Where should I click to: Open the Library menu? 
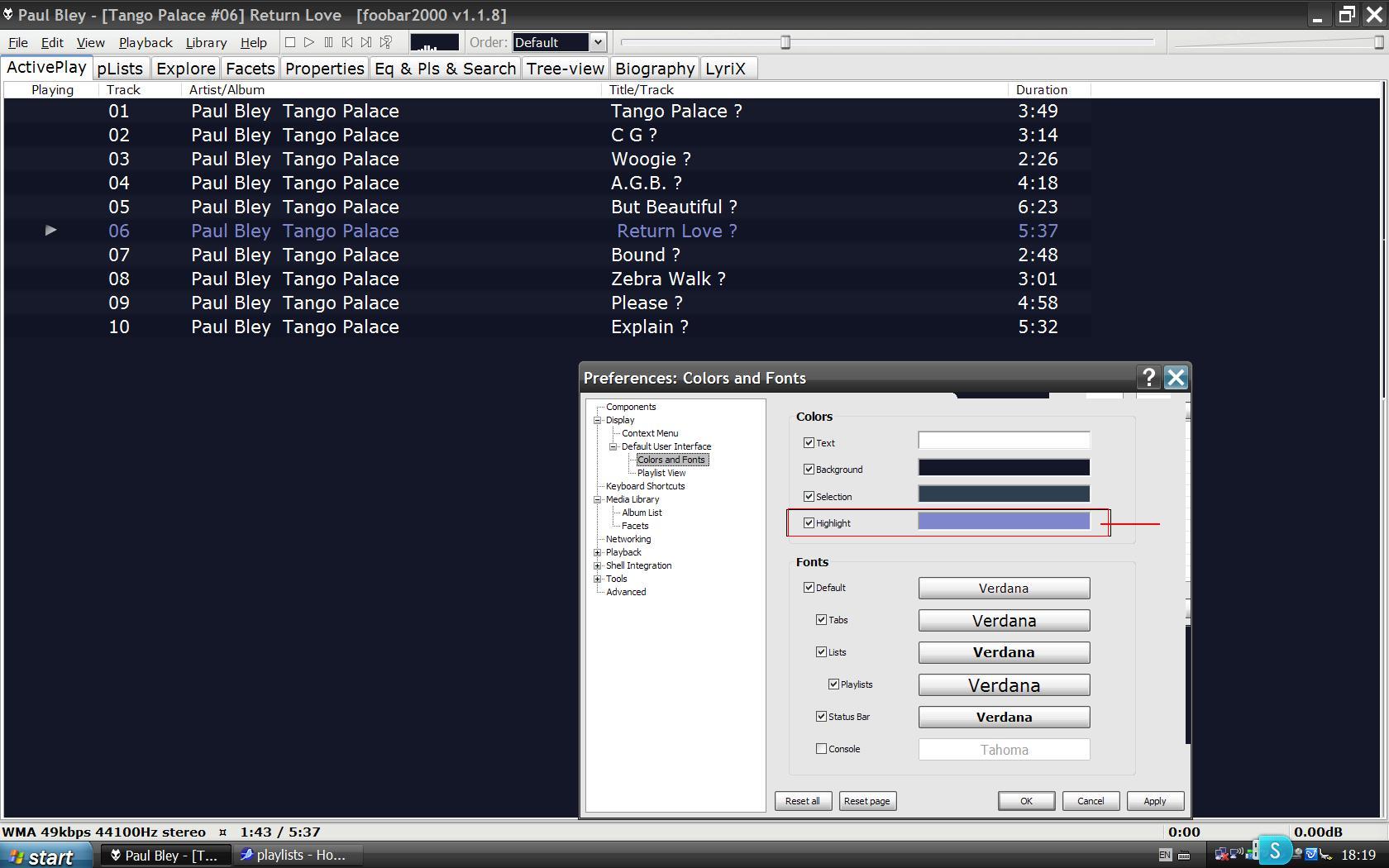click(x=206, y=42)
